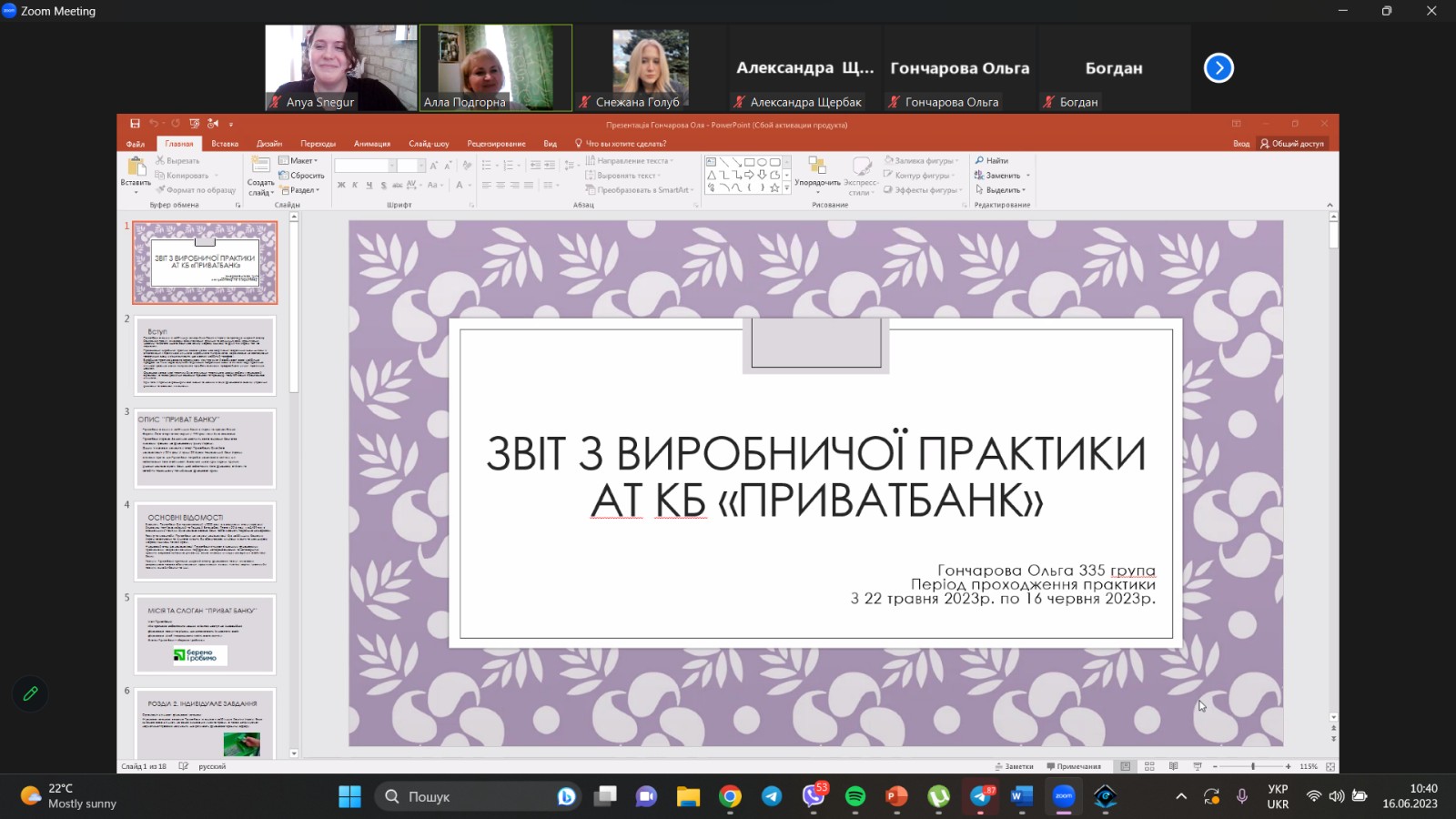Start slideshow from the status bar icon
Screen dimensions: 1456x819
(x=1197, y=766)
